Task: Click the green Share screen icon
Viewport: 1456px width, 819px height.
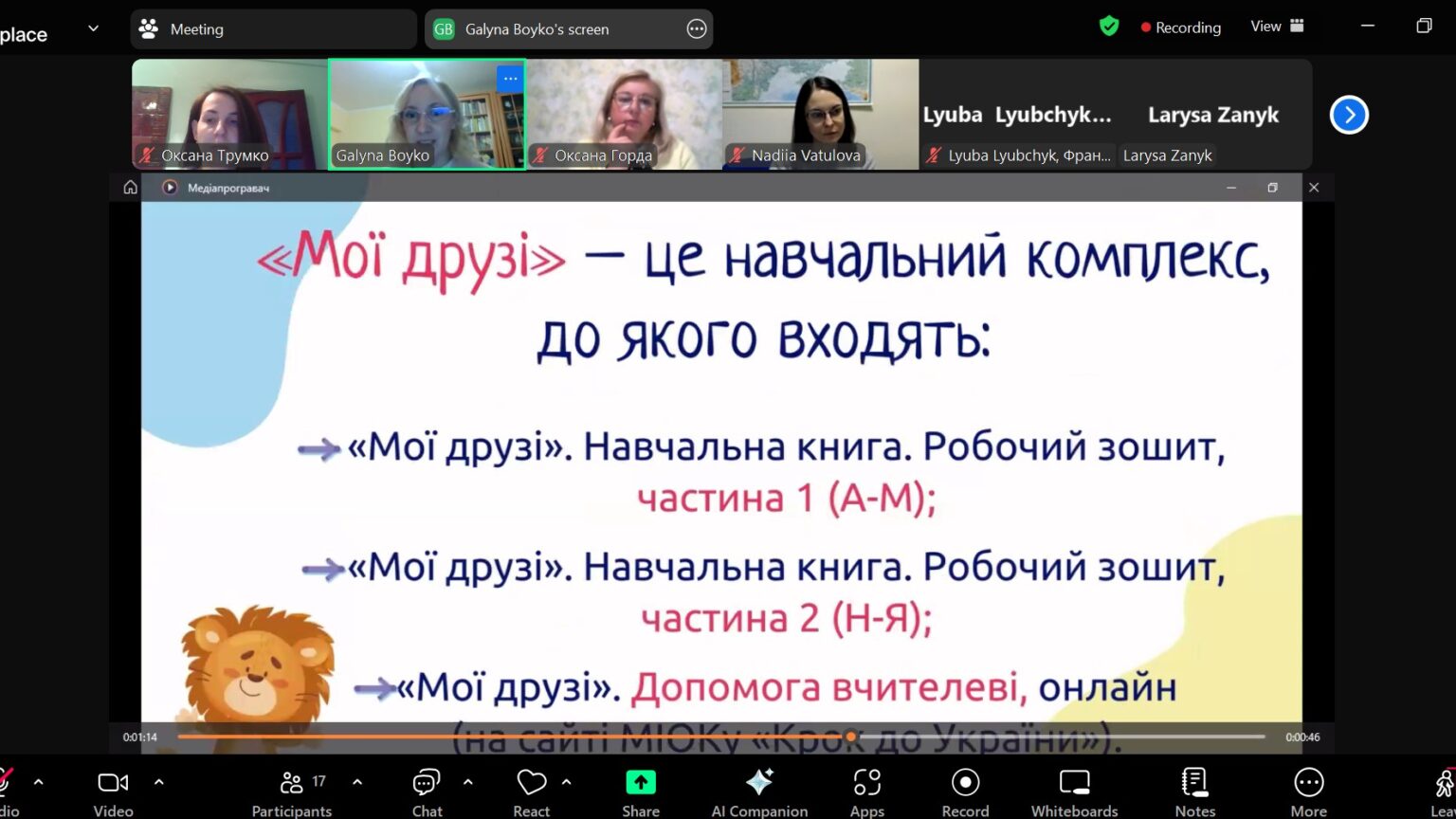Action: [x=641, y=783]
